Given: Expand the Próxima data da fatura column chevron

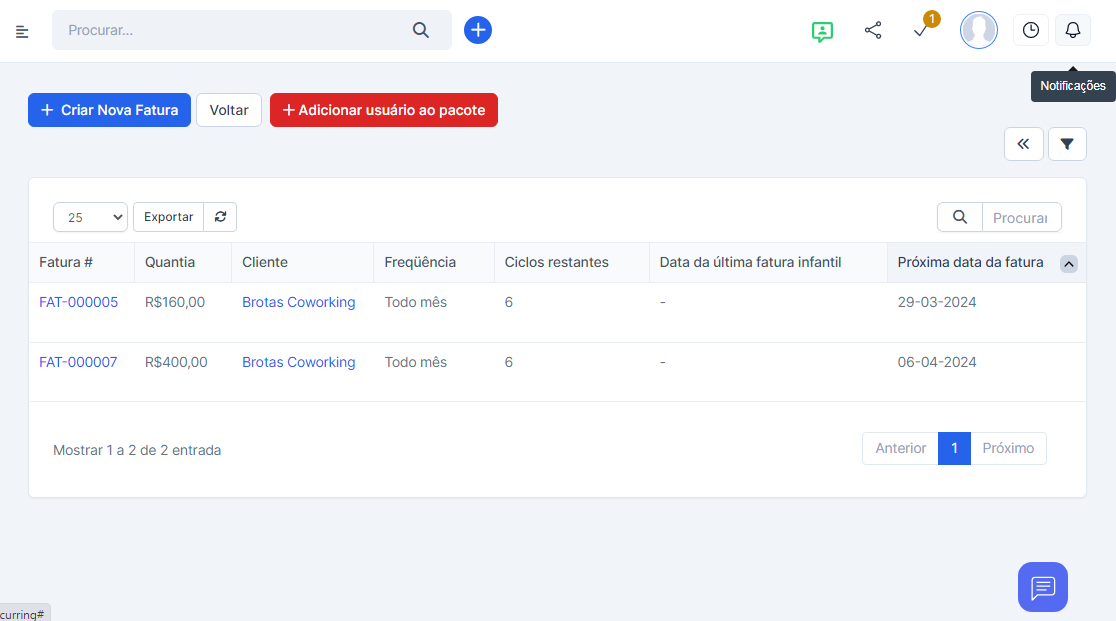Looking at the screenshot, I should pos(1069,264).
